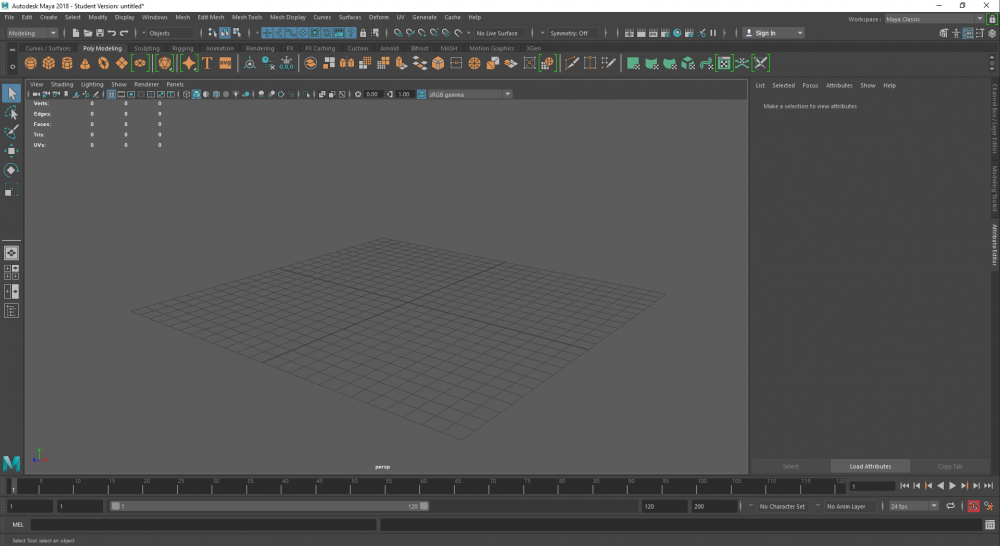
Task: Toggle playback loop button
Action: tap(951, 506)
